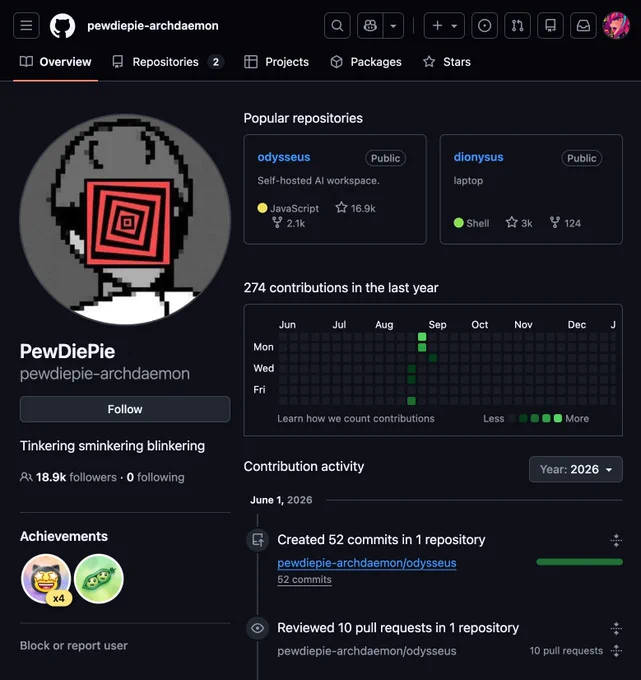Image resolution: width=641 pixels, height=680 pixels.
Task: Click 'June 1, 2026' activity date
Action: (x=281, y=500)
